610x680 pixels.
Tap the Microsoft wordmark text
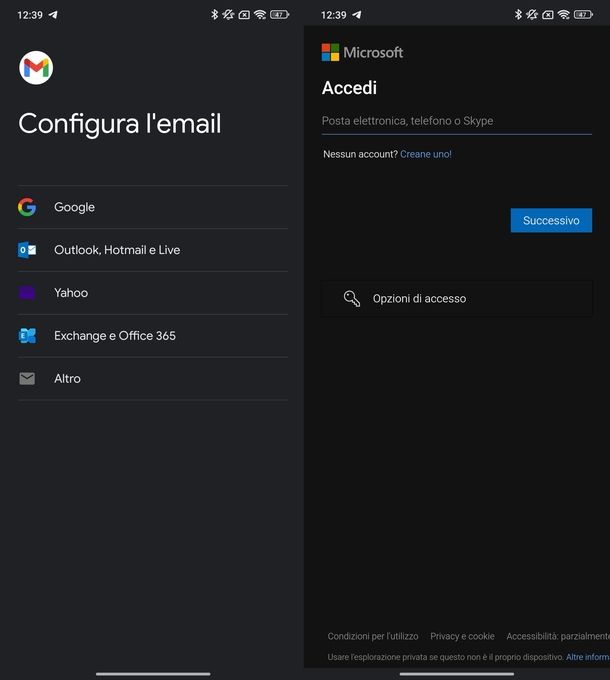coord(373,52)
